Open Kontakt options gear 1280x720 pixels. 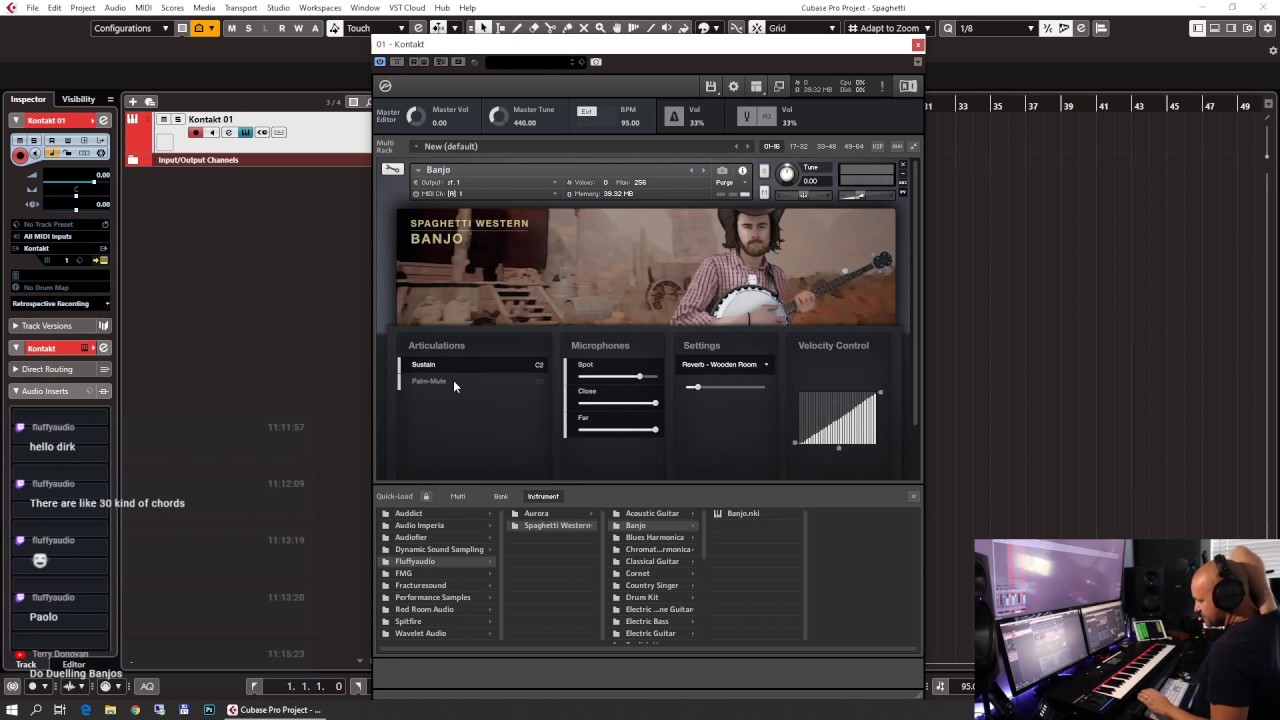(x=733, y=87)
